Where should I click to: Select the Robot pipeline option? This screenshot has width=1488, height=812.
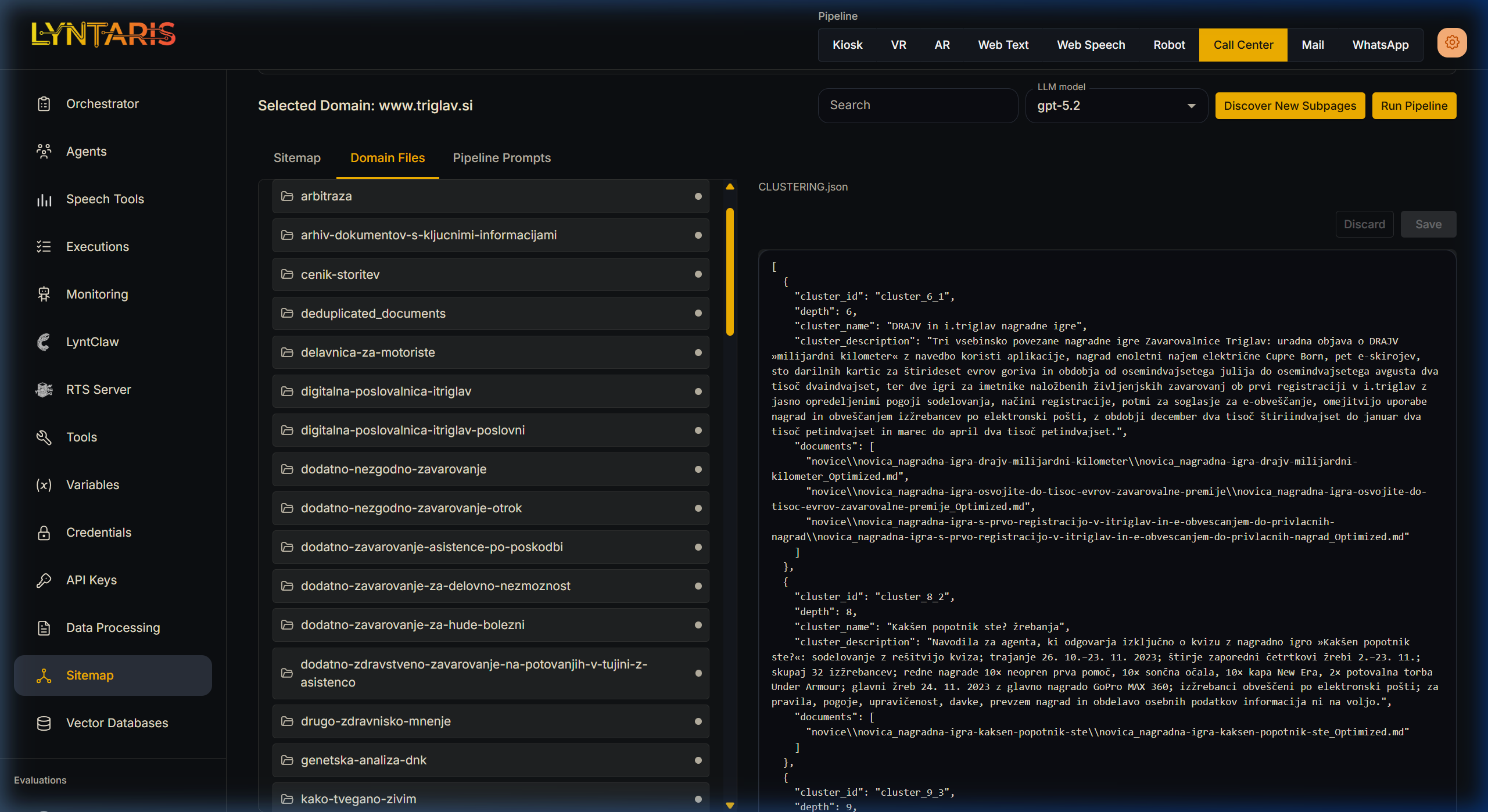(x=1169, y=45)
